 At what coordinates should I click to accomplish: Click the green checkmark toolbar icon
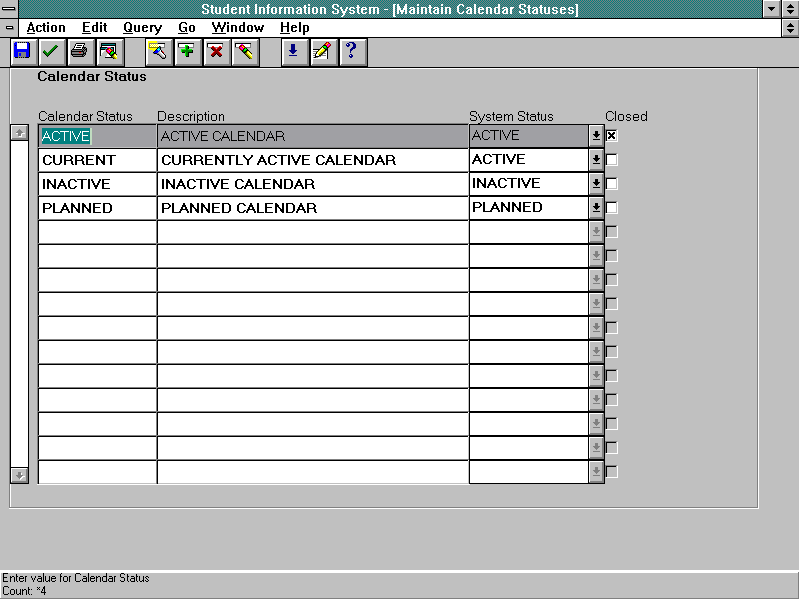pos(50,51)
